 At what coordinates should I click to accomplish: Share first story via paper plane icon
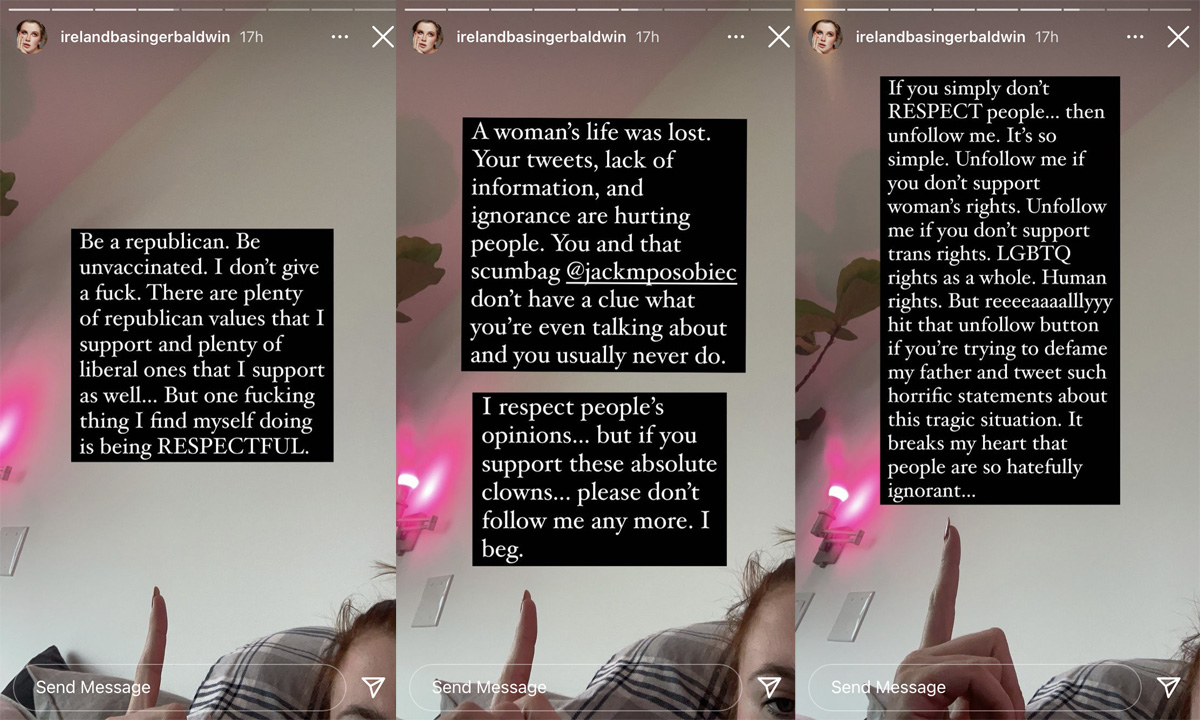tap(373, 686)
